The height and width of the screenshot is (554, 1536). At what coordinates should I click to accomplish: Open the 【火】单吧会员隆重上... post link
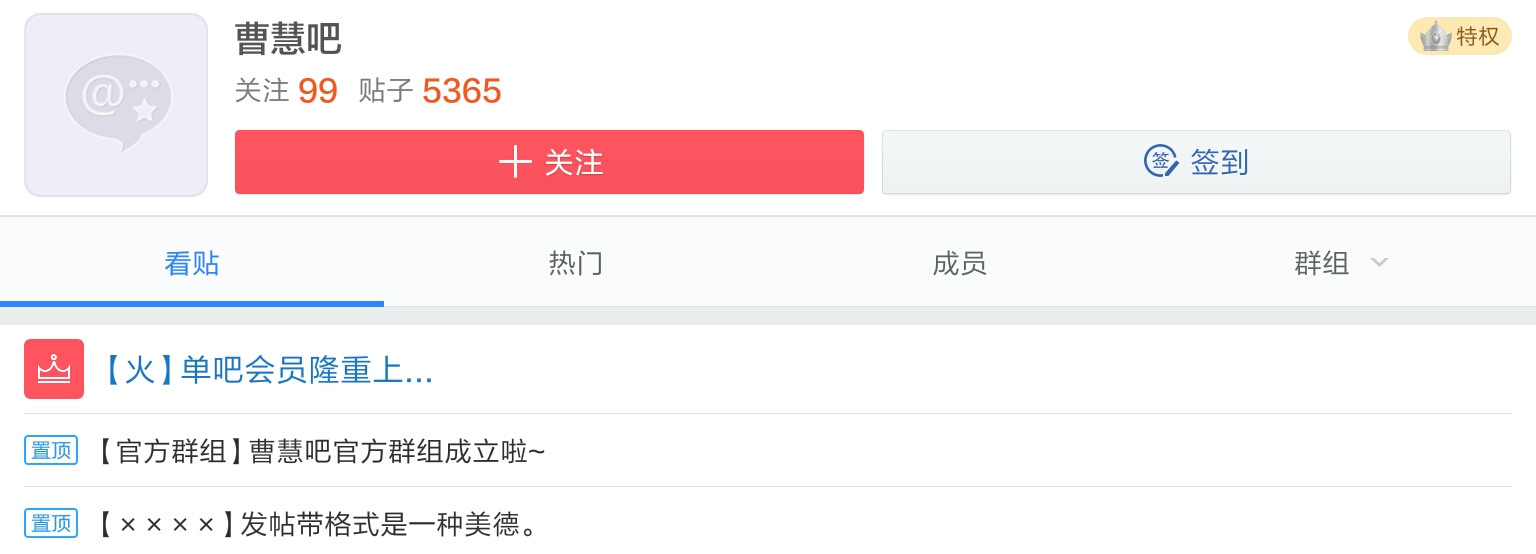point(266,371)
